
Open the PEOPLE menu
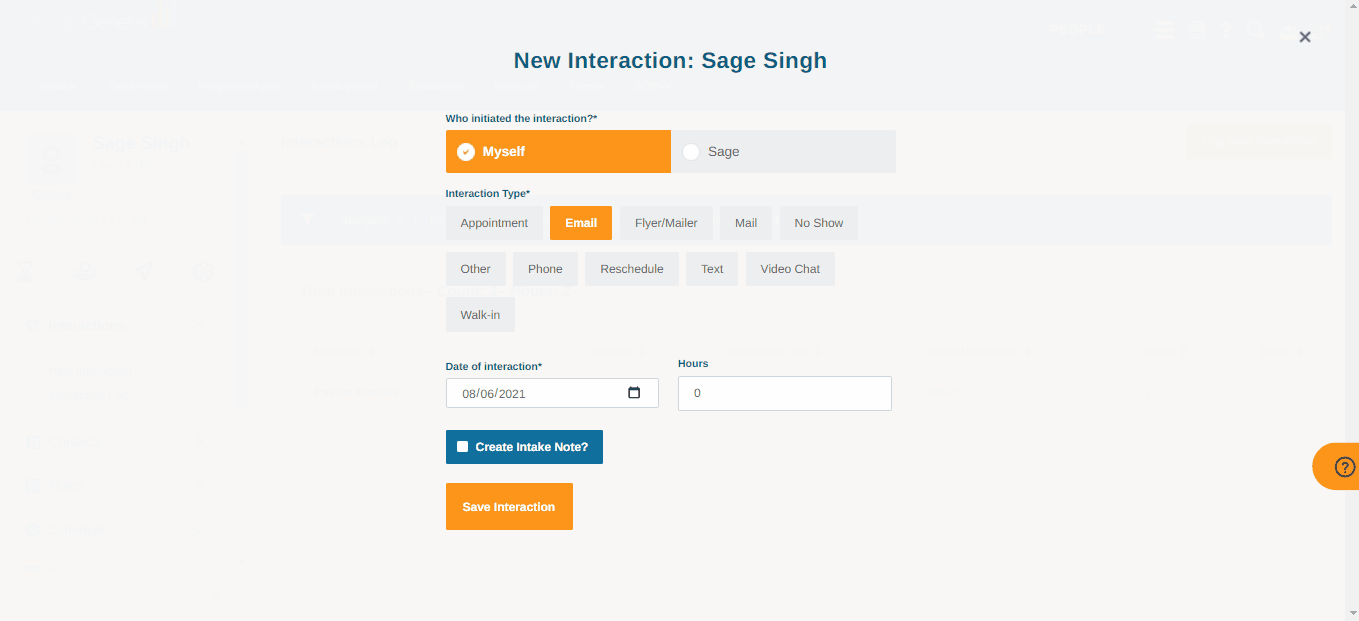point(1077,30)
